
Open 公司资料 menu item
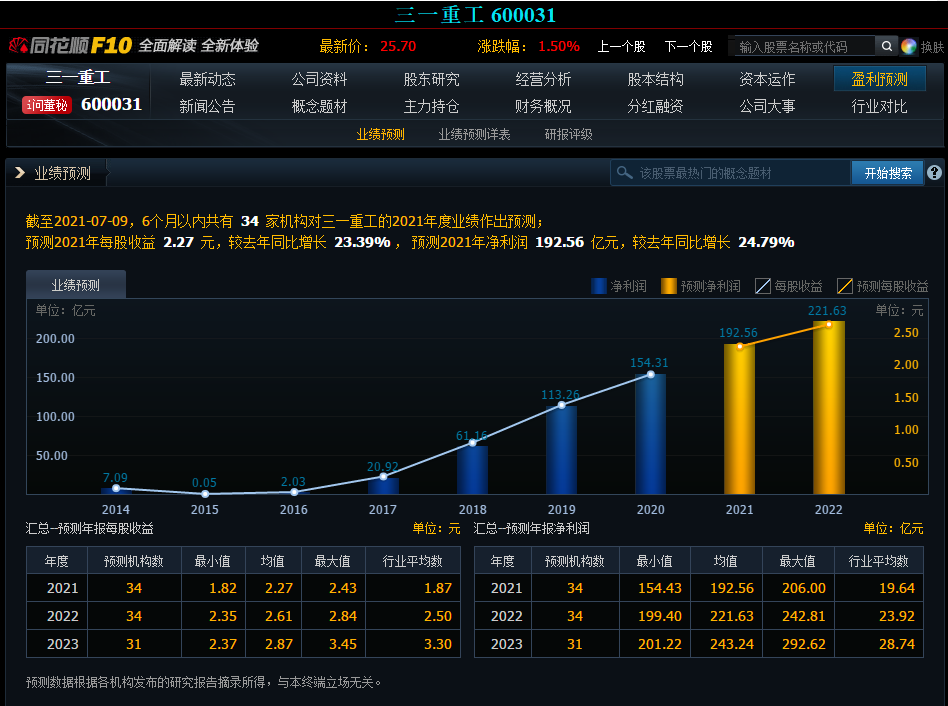(319, 79)
